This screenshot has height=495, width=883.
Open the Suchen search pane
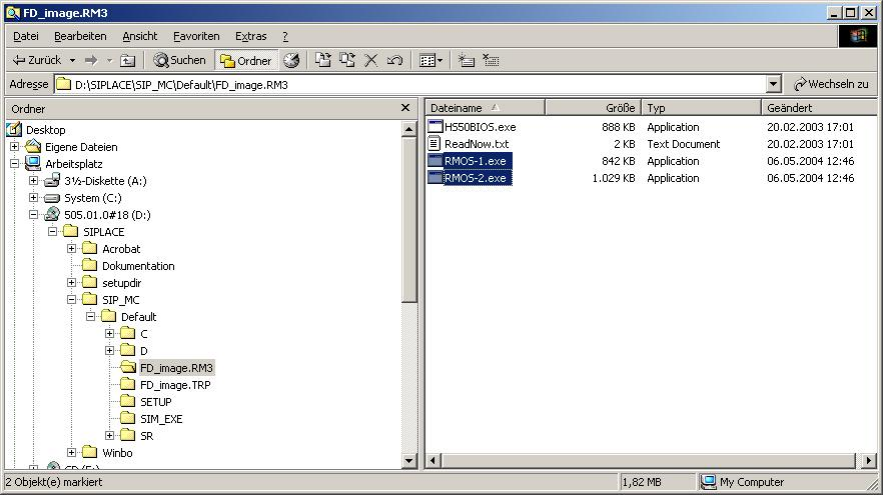tap(180, 60)
